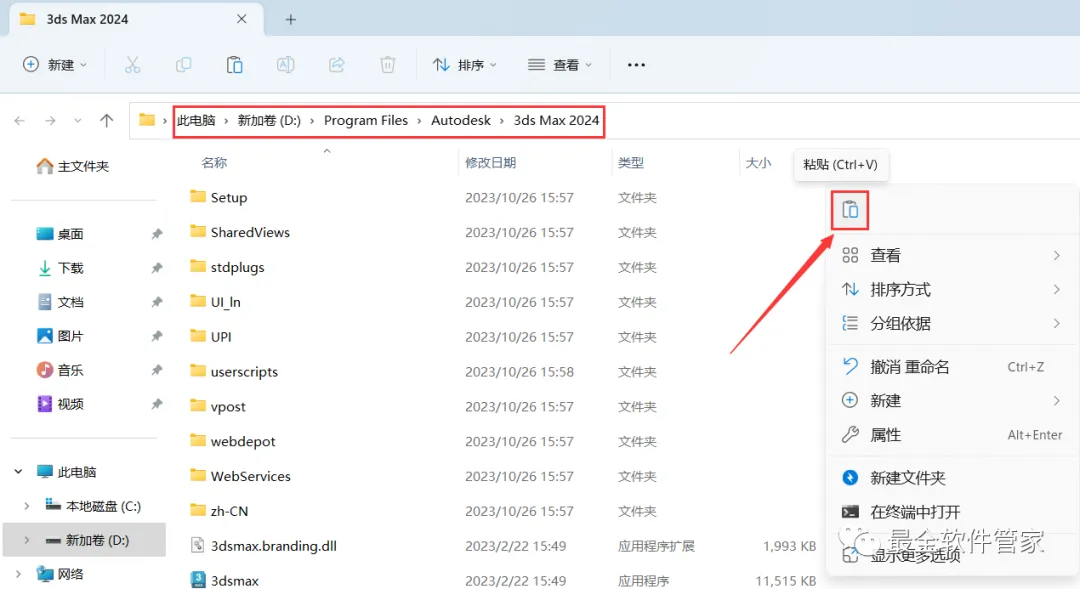
Task: Click 此电脑 in the address bar
Action: point(196,121)
